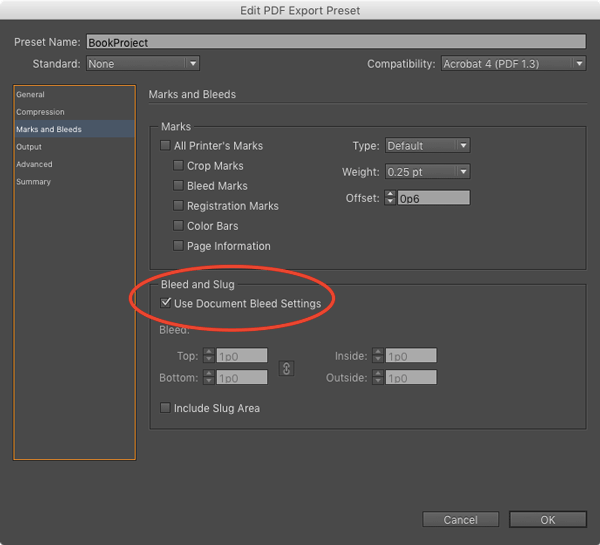600x545 pixels.
Task: Open the Standard dropdown
Action: click(x=142, y=64)
